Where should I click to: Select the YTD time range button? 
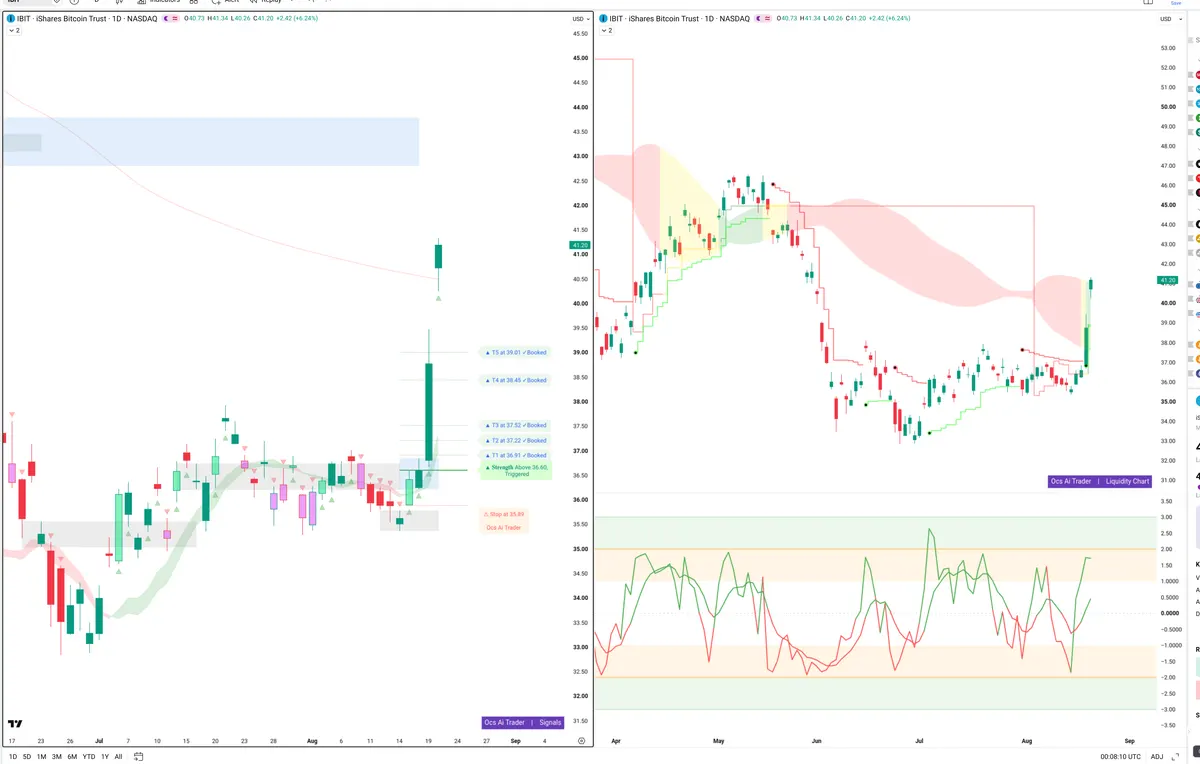pyautogui.click(x=89, y=756)
